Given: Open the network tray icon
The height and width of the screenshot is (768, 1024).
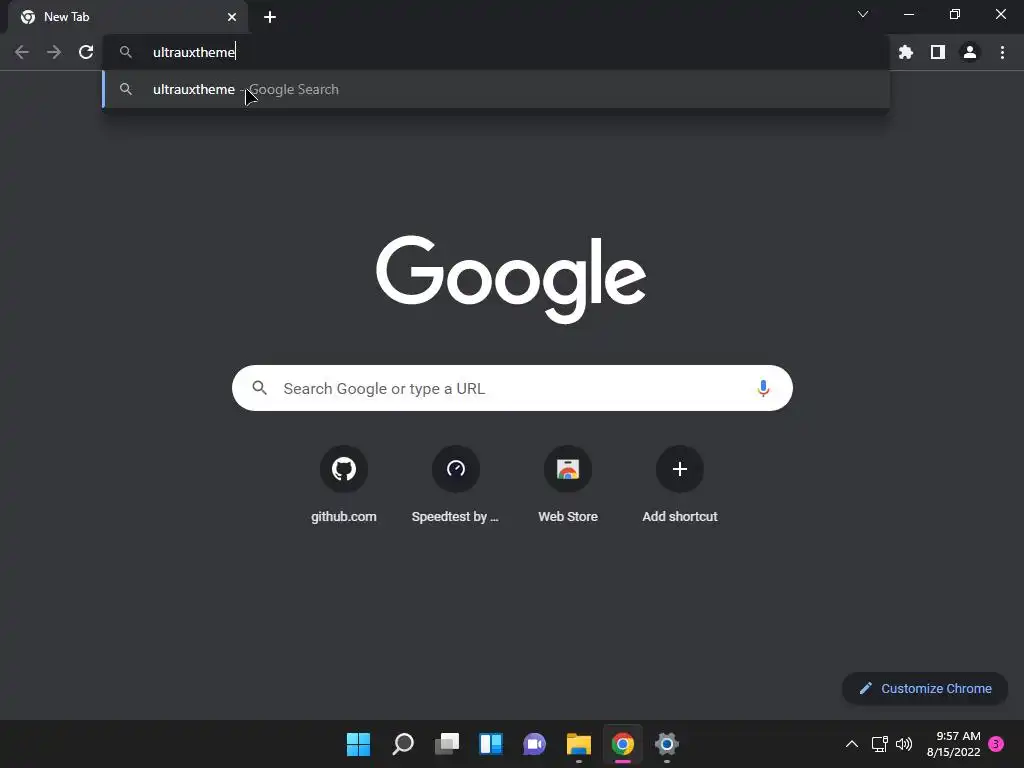Looking at the screenshot, I should [x=880, y=744].
